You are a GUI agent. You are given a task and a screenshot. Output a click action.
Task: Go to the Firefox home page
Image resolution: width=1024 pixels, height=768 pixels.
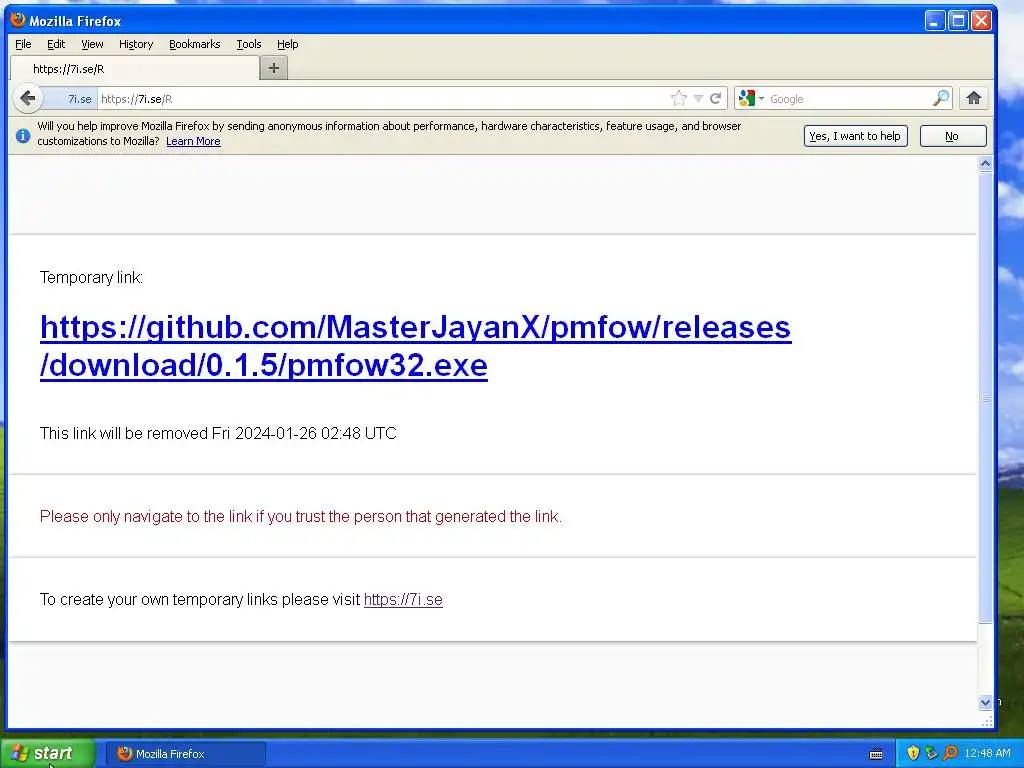coord(974,99)
